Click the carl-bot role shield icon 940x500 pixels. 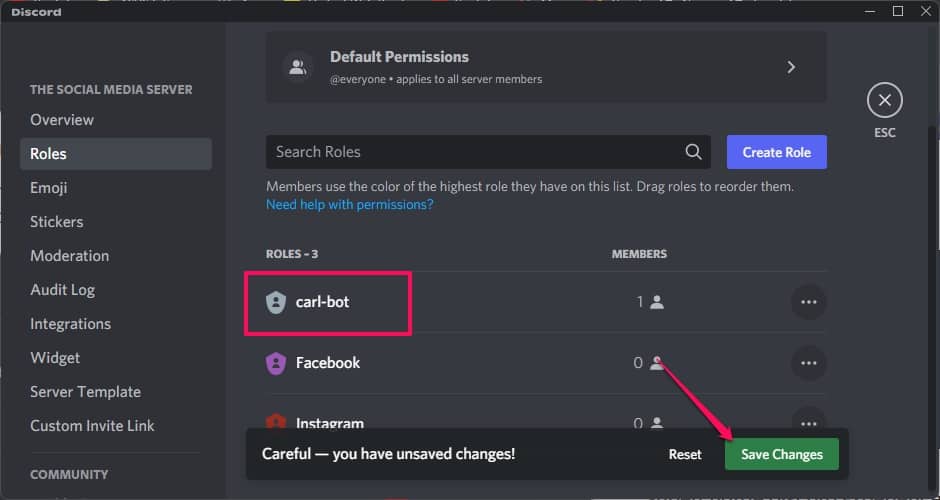[276, 302]
